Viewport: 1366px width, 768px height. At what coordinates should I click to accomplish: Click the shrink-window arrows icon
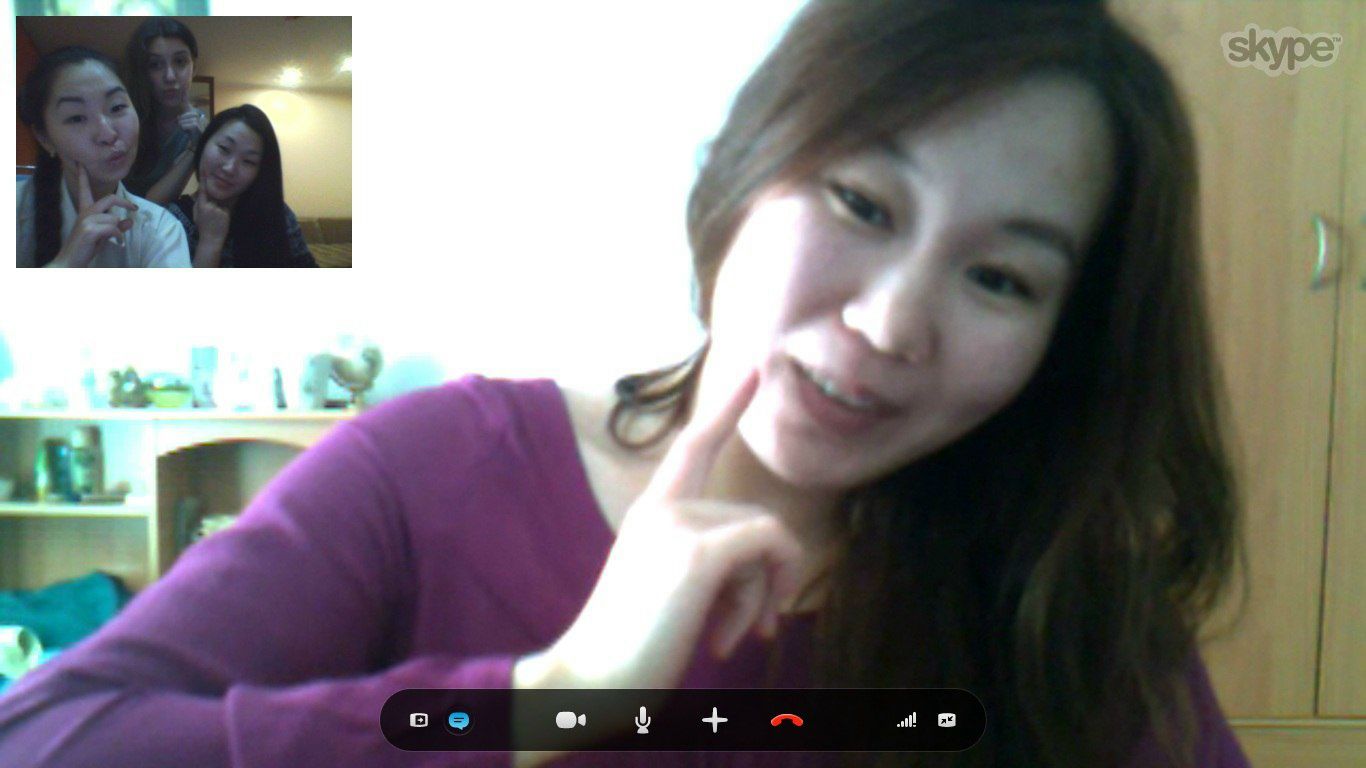(x=947, y=720)
